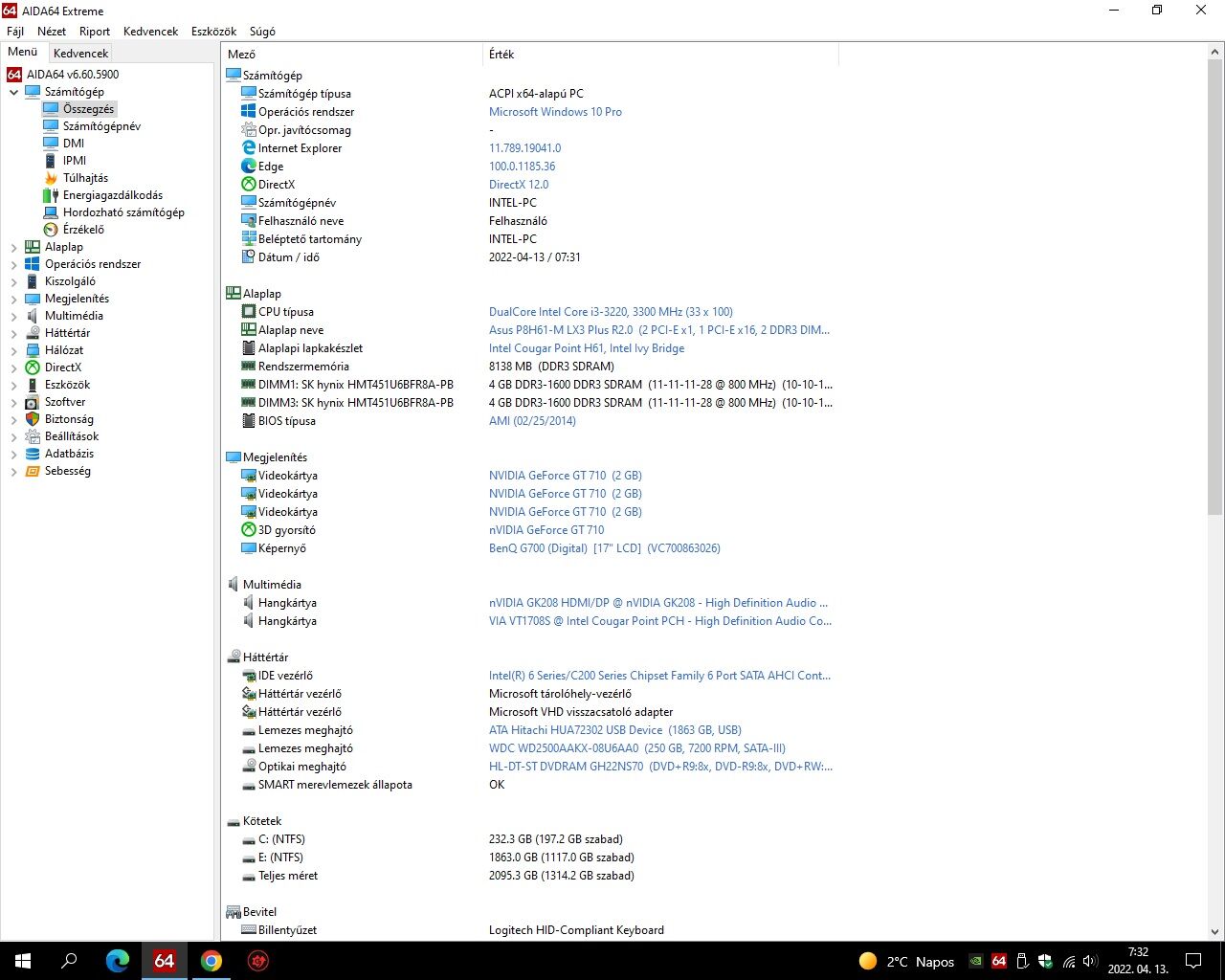Select the Számítógépnév tree item
1225x980 pixels.
point(101,126)
